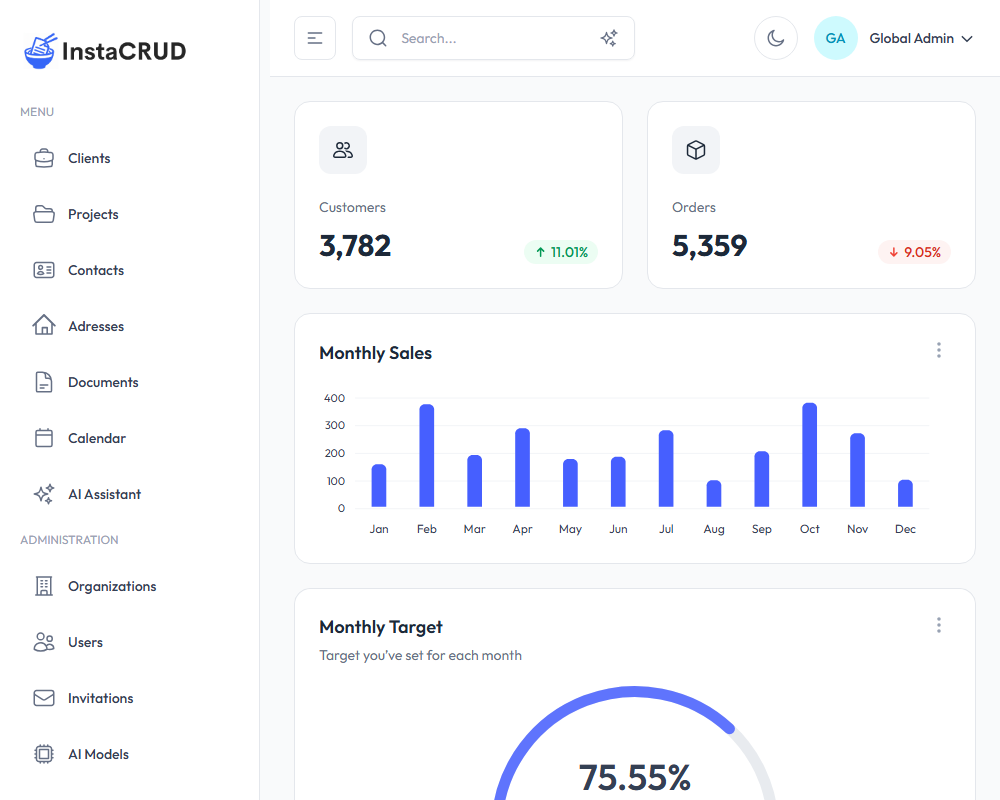The image size is (1000, 800).
Task: Open the Monthly Sales options menu
Action: (x=939, y=350)
